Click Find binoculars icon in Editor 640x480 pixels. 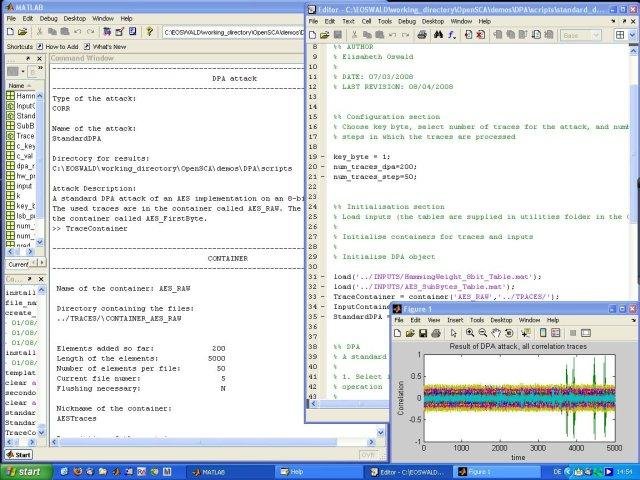(x=438, y=35)
